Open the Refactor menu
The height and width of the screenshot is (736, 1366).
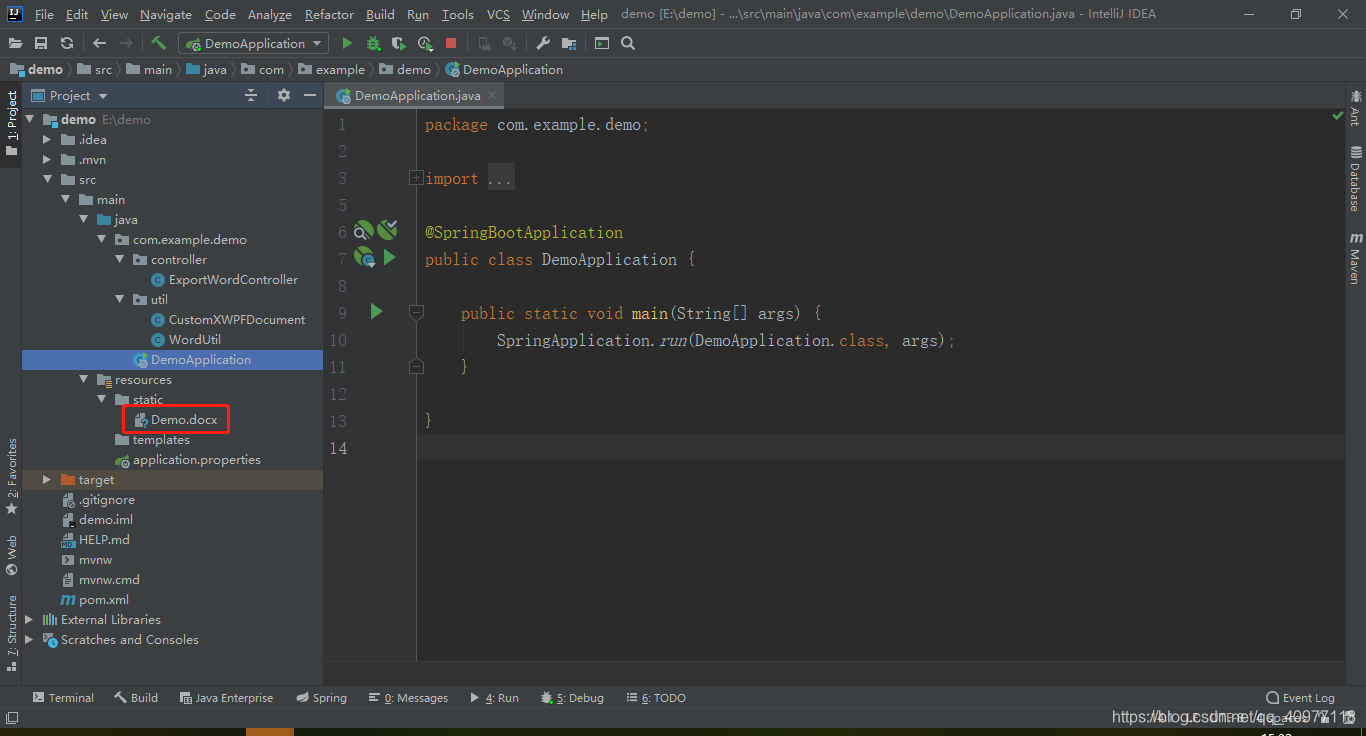pos(330,14)
